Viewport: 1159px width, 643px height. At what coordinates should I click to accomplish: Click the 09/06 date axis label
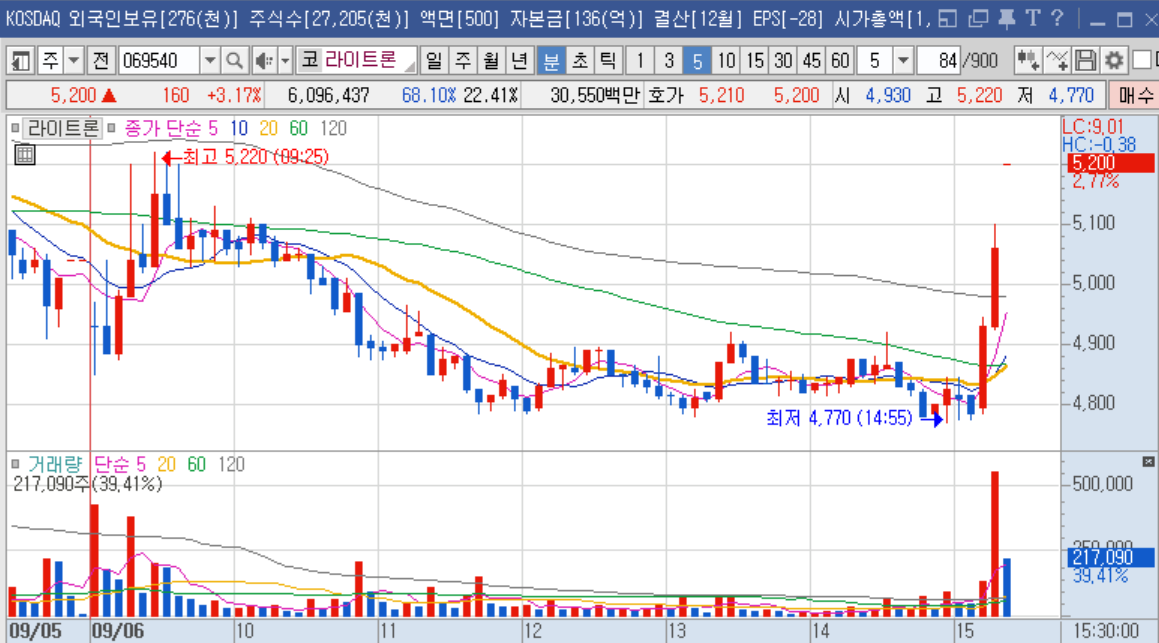118,631
